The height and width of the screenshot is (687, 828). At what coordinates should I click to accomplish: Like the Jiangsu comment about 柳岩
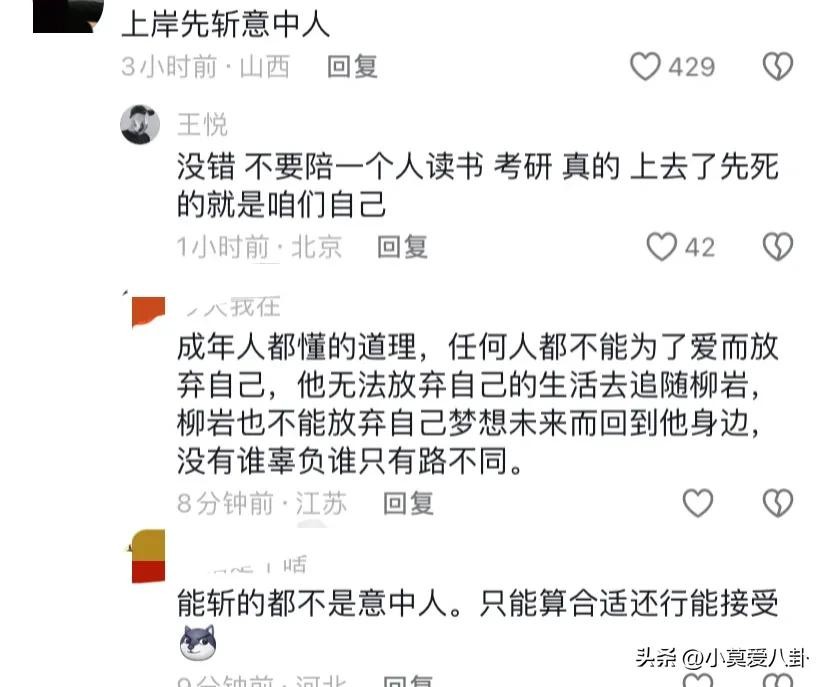[x=698, y=503]
